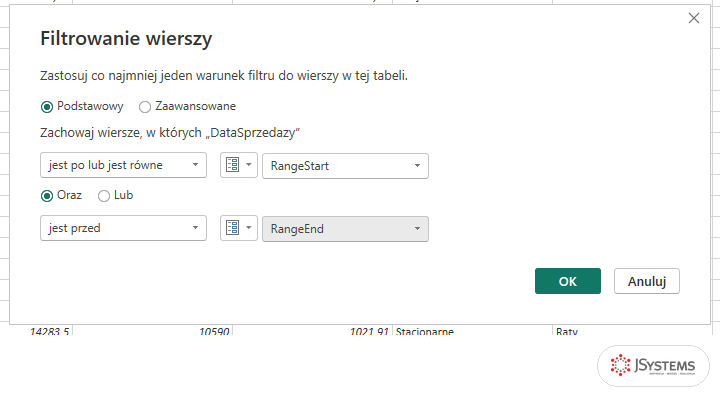Screen dimensions: 720x397
Task: Click the Anuluj button
Action: 647,281
